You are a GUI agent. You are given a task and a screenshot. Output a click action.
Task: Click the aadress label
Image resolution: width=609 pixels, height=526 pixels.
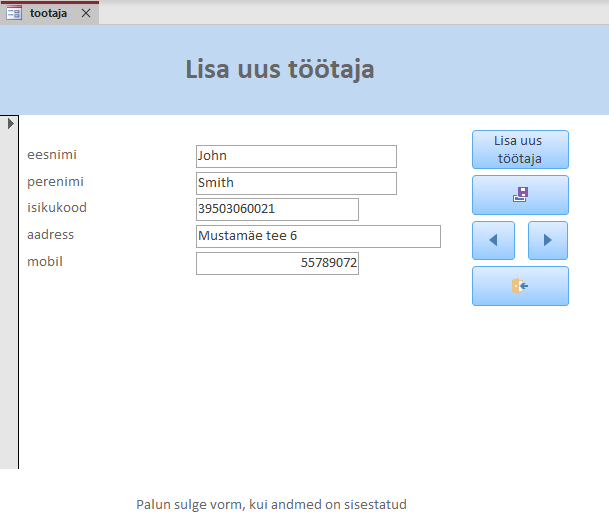pos(50,235)
